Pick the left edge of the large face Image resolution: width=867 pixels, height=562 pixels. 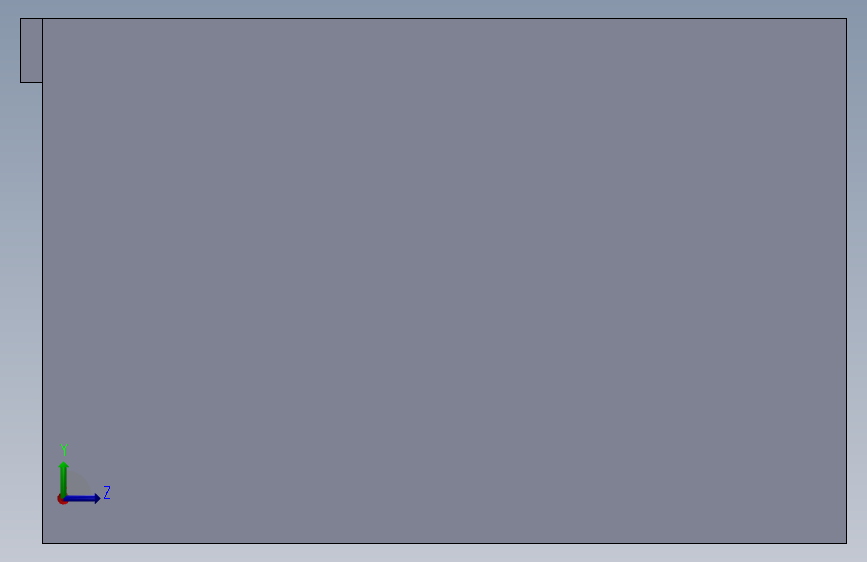coord(43,313)
